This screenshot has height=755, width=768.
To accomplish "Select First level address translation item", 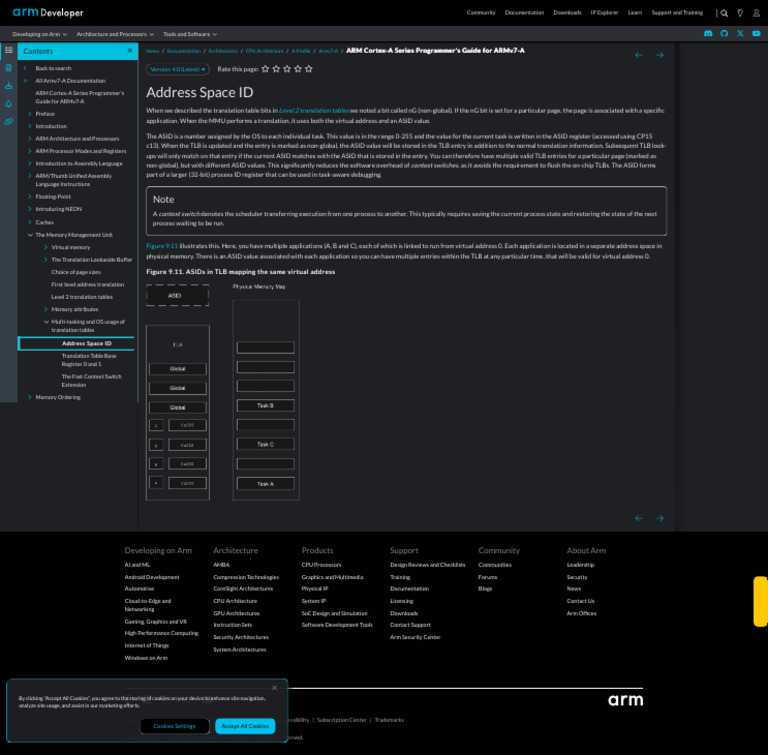I will click(x=87, y=285).
